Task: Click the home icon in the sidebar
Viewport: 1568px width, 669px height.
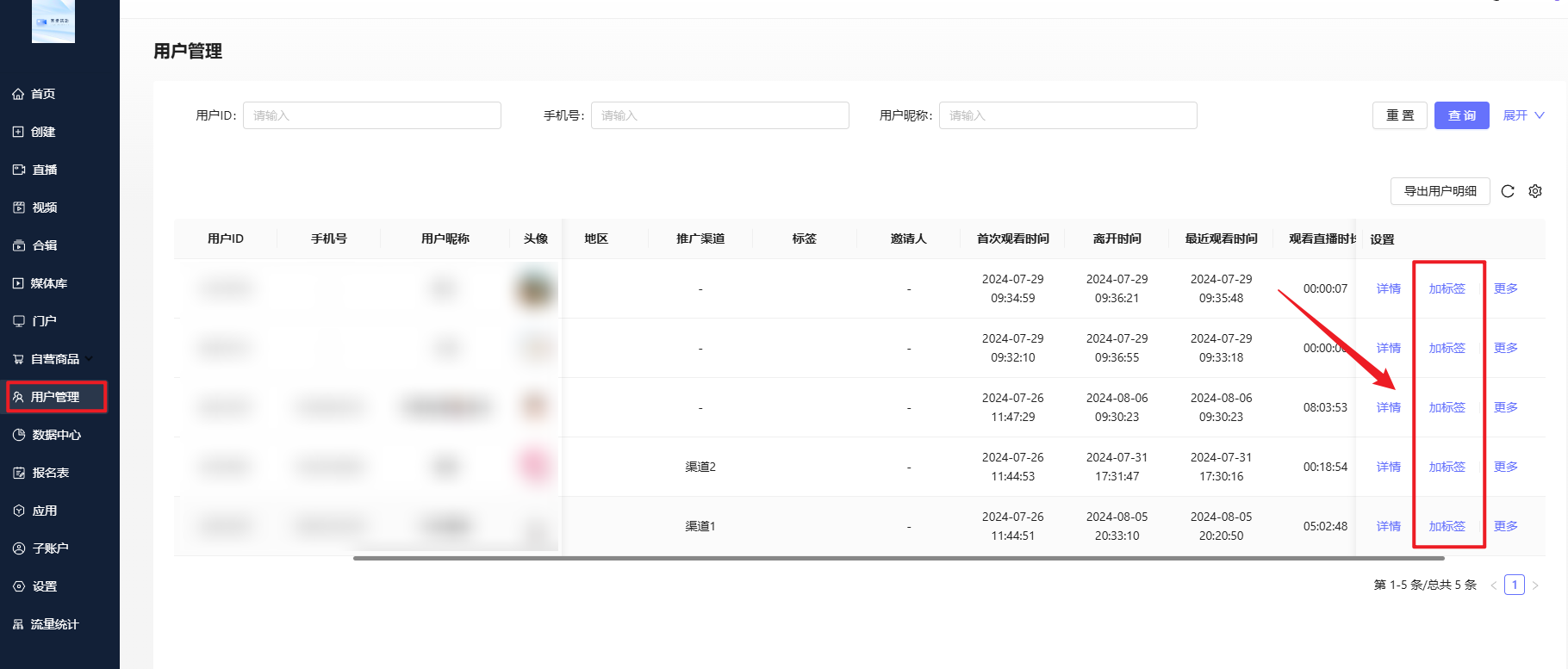Action: pyautogui.click(x=18, y=94)
